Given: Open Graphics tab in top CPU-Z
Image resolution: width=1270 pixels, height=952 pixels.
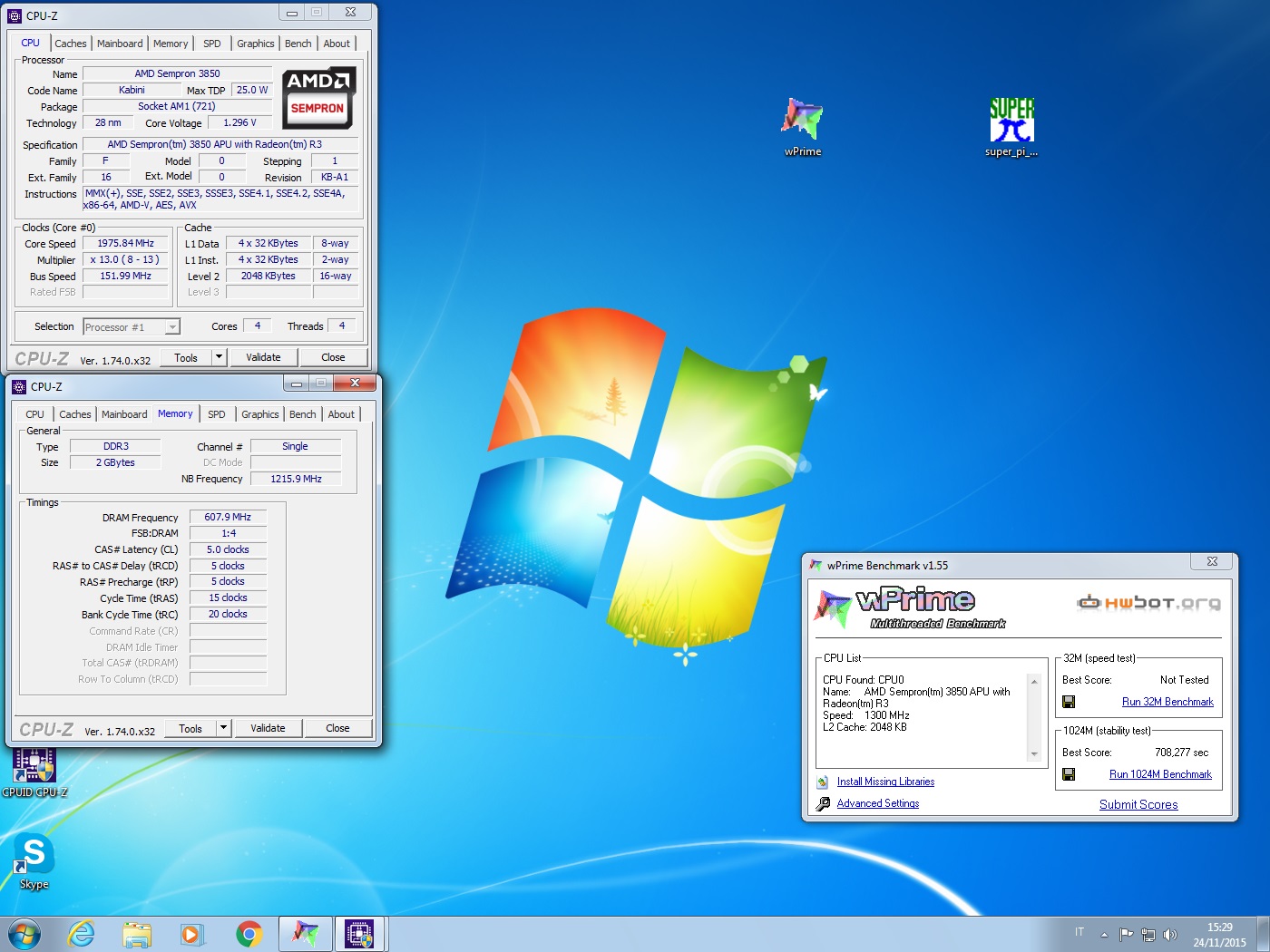Looking at the screenshot, I should tap(256, 44).
